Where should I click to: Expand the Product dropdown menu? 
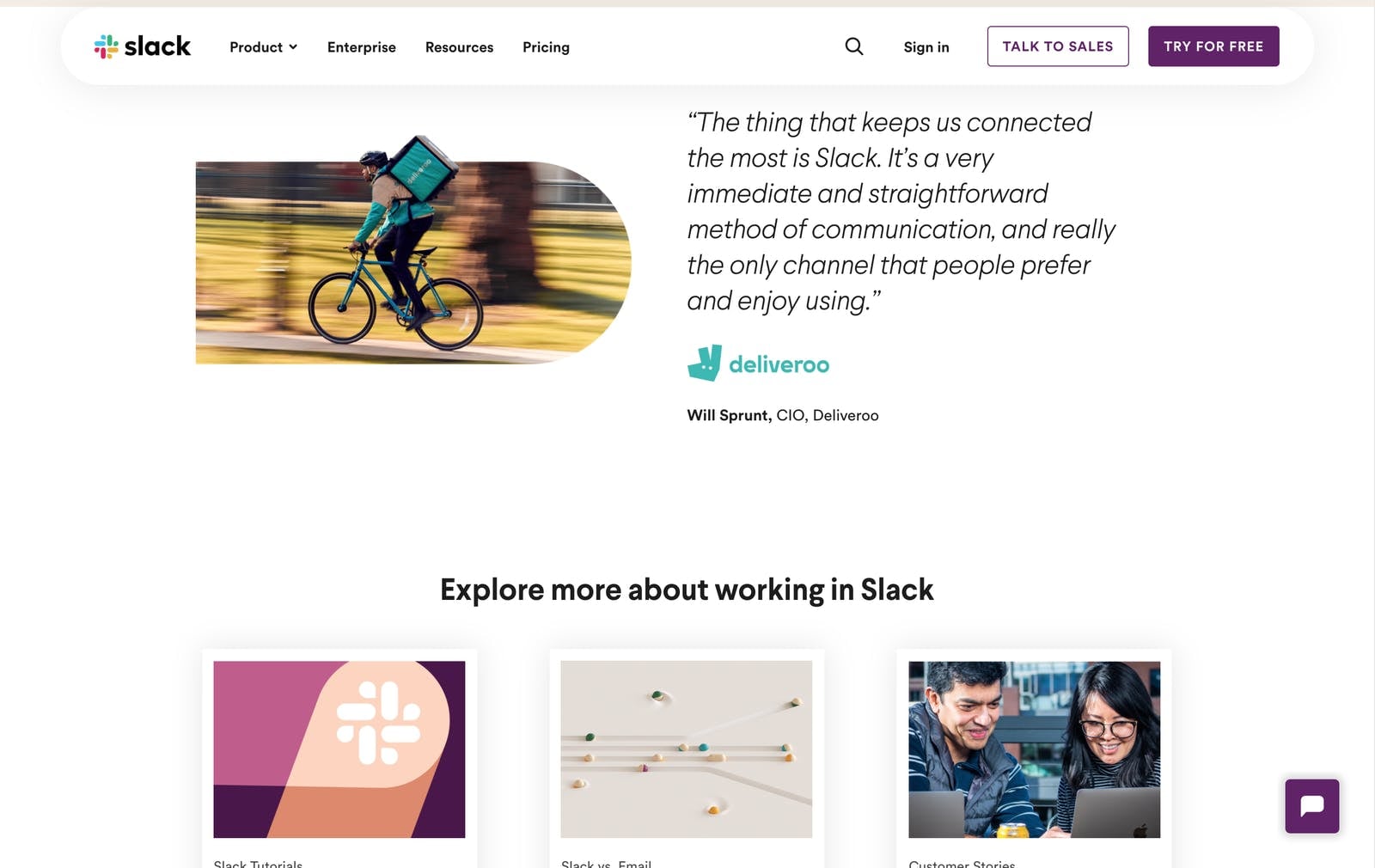256,47
